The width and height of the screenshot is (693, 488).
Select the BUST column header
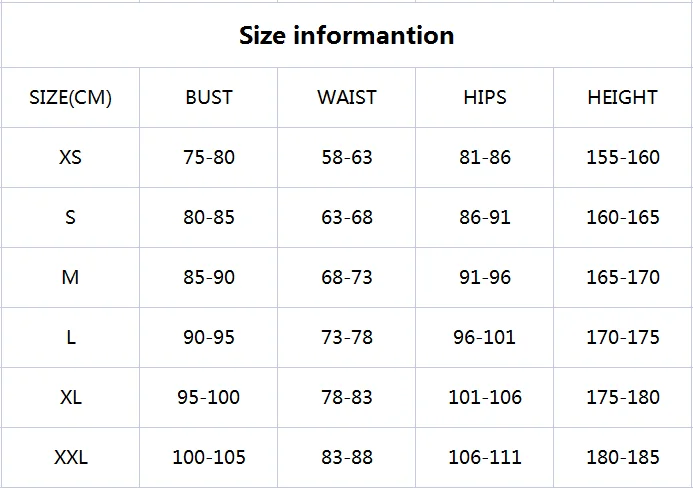pyautogui.click(x=209, y=98)
